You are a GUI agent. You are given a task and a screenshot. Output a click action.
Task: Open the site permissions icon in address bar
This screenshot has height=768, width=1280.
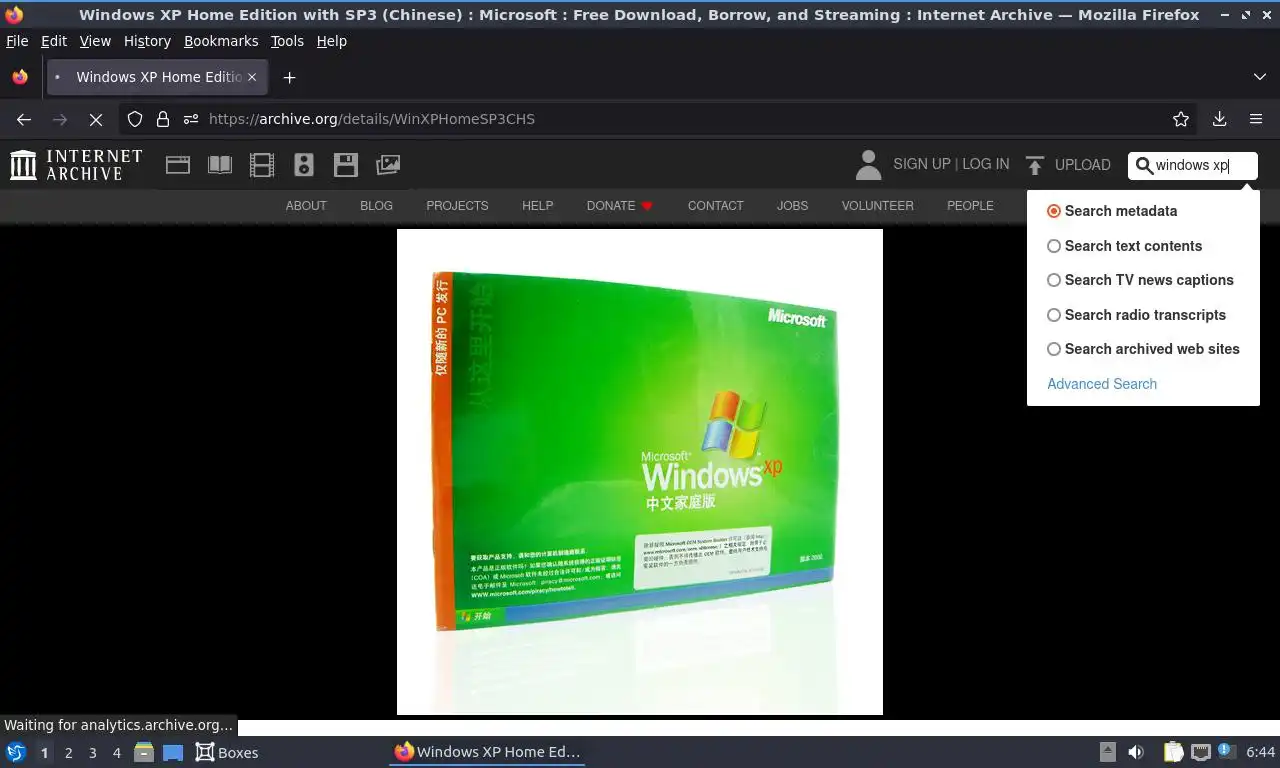(191, 119)
